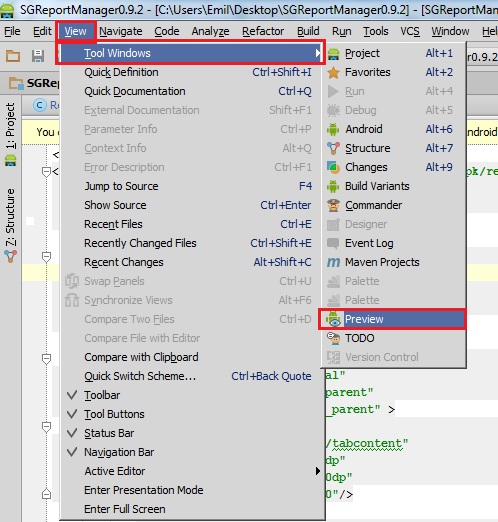Viewport: 498px width, 522px height.
Task: Click the Open folder toolbar icon
Action: pyautogui.click(x=13, y=56)
